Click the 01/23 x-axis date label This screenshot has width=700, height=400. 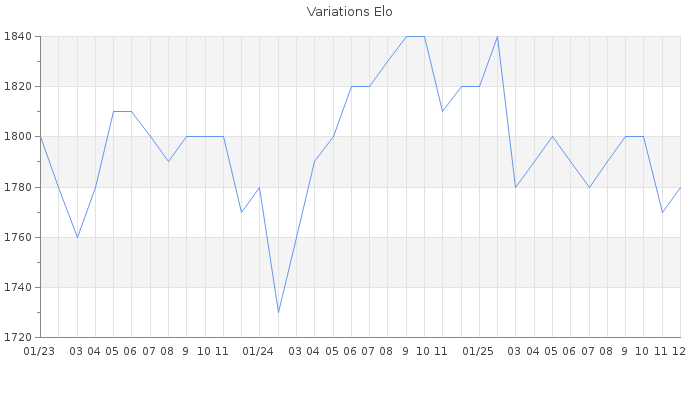point(39,351)
